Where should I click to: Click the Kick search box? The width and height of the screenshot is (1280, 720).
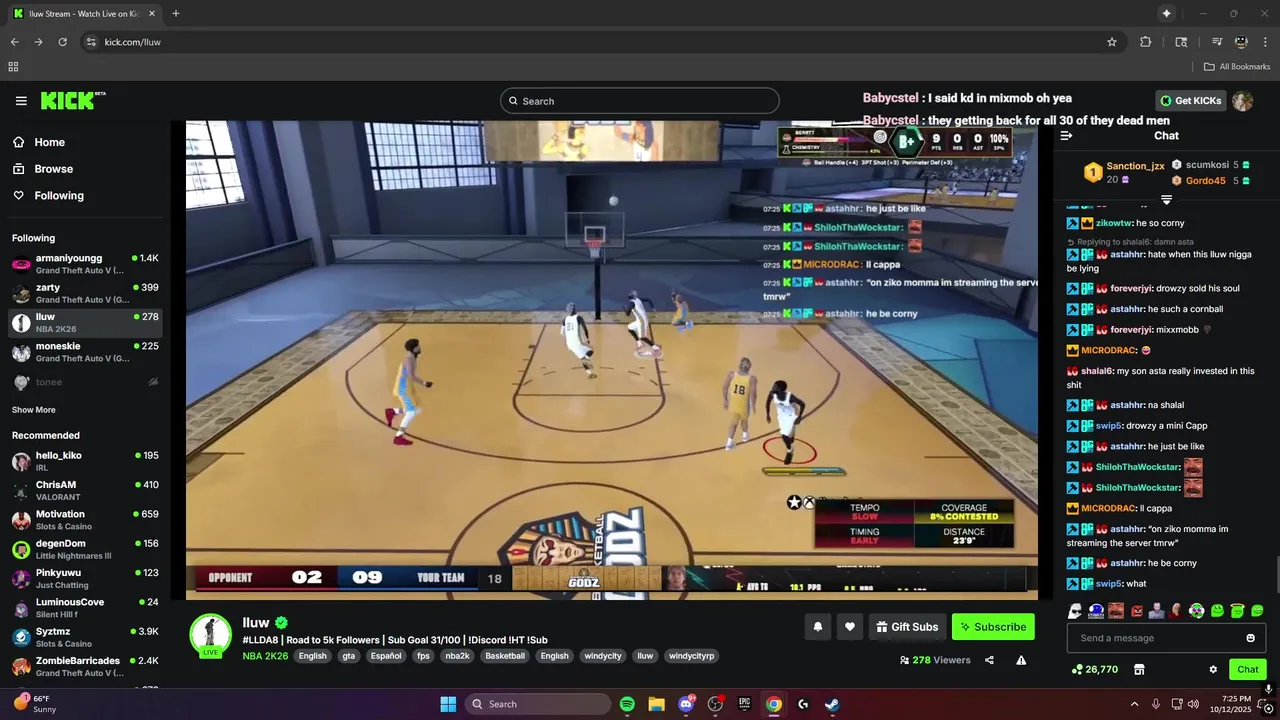click(x=640, y=101)
